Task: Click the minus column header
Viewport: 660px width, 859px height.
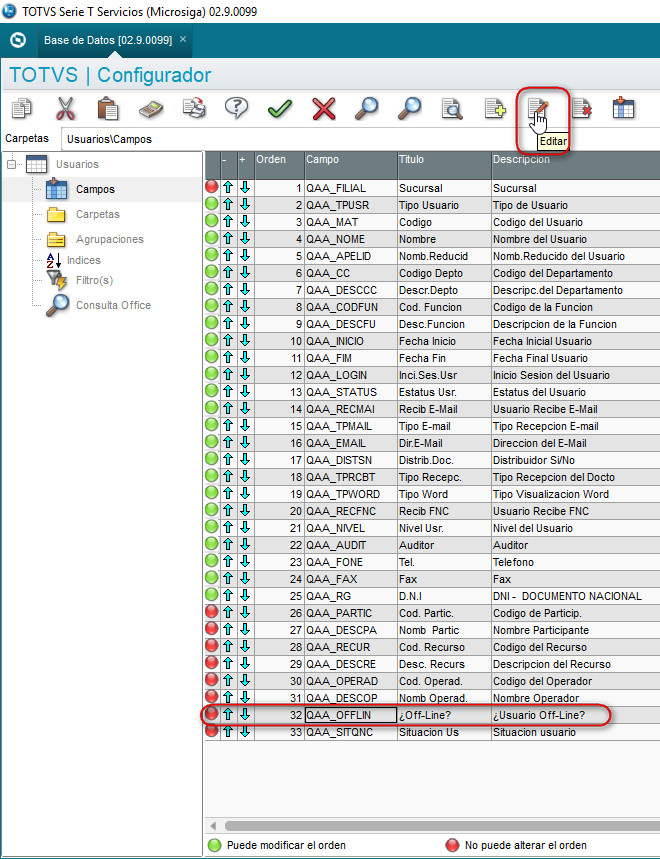Action: pyautogui.click(x=229, y=165)
